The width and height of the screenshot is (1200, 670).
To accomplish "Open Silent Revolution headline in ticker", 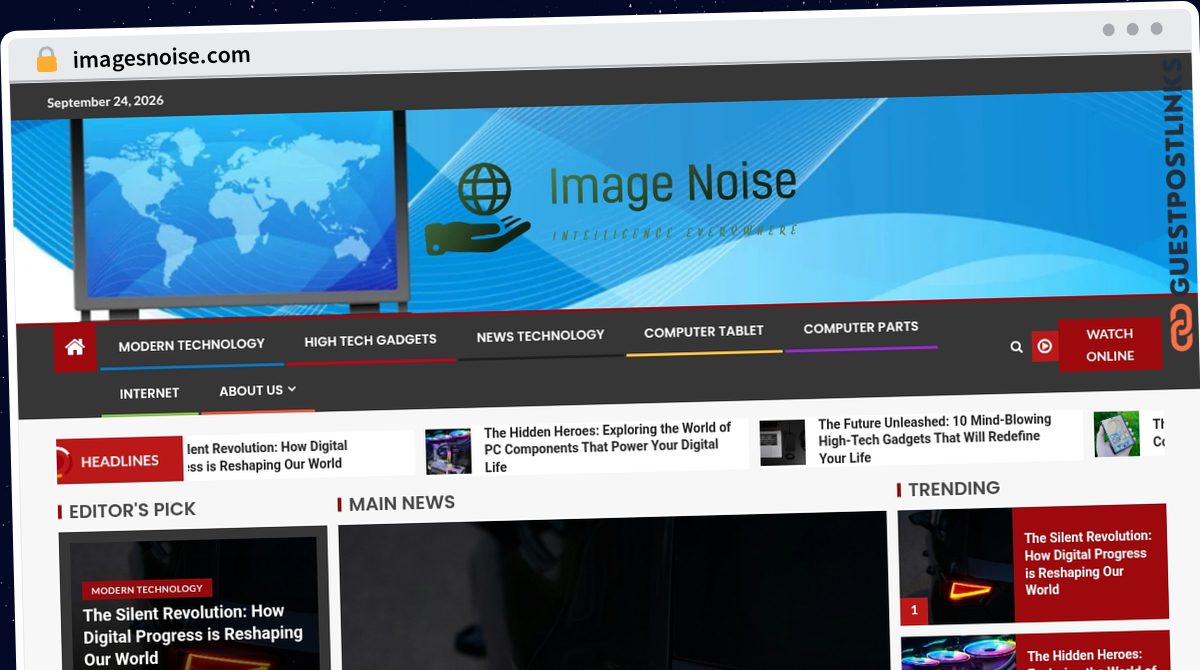I will click(x=266, y=455).
